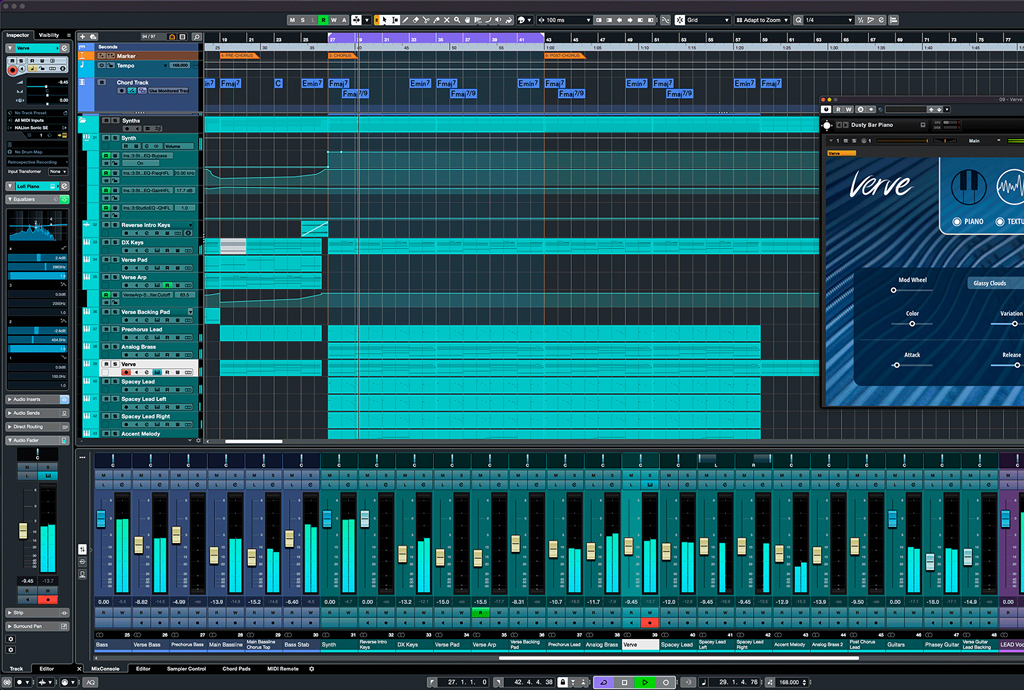Select the PIANO radio option in Verve
1024x690 pixels.
click(957, 221)
